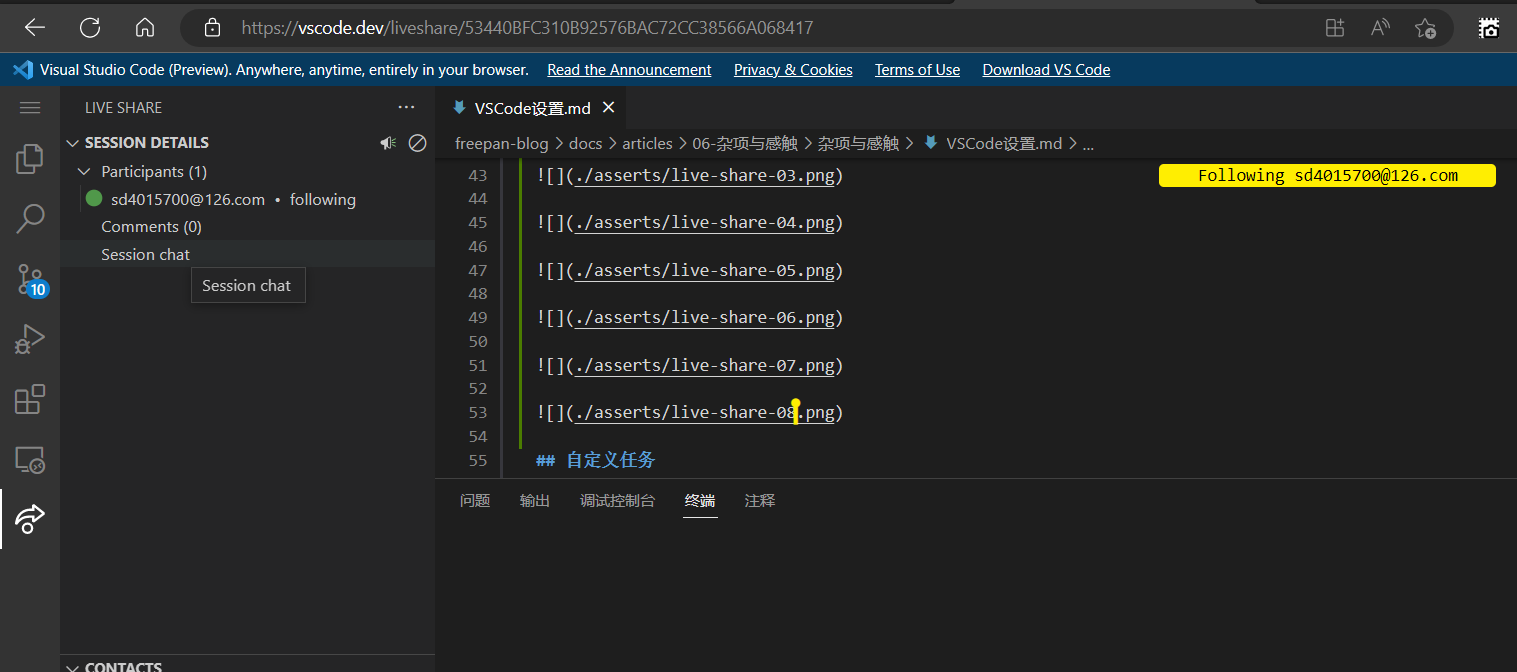The image size is (1517, 672).
Task: Open the hamburger application menu
Action: pos(30,108)
